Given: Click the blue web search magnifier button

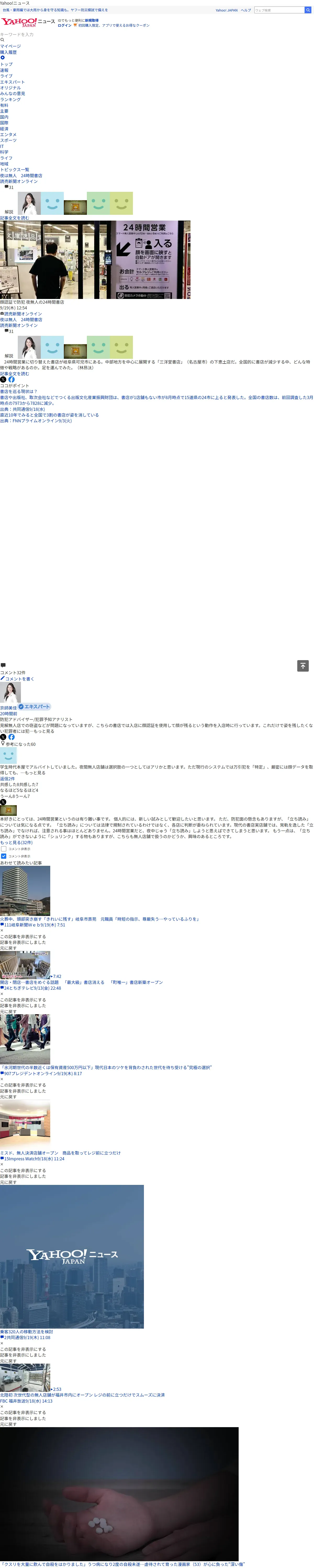Looking at the screenshot, I should tap(308, 10).
